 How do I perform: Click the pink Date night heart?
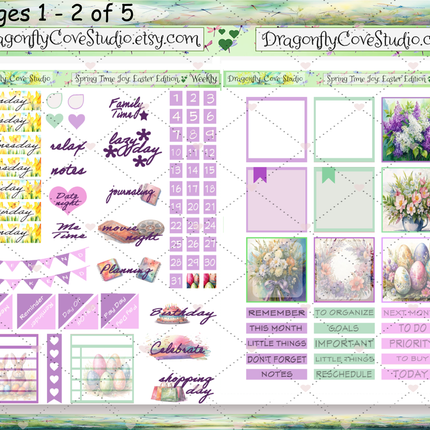click(x=68, y=199)
